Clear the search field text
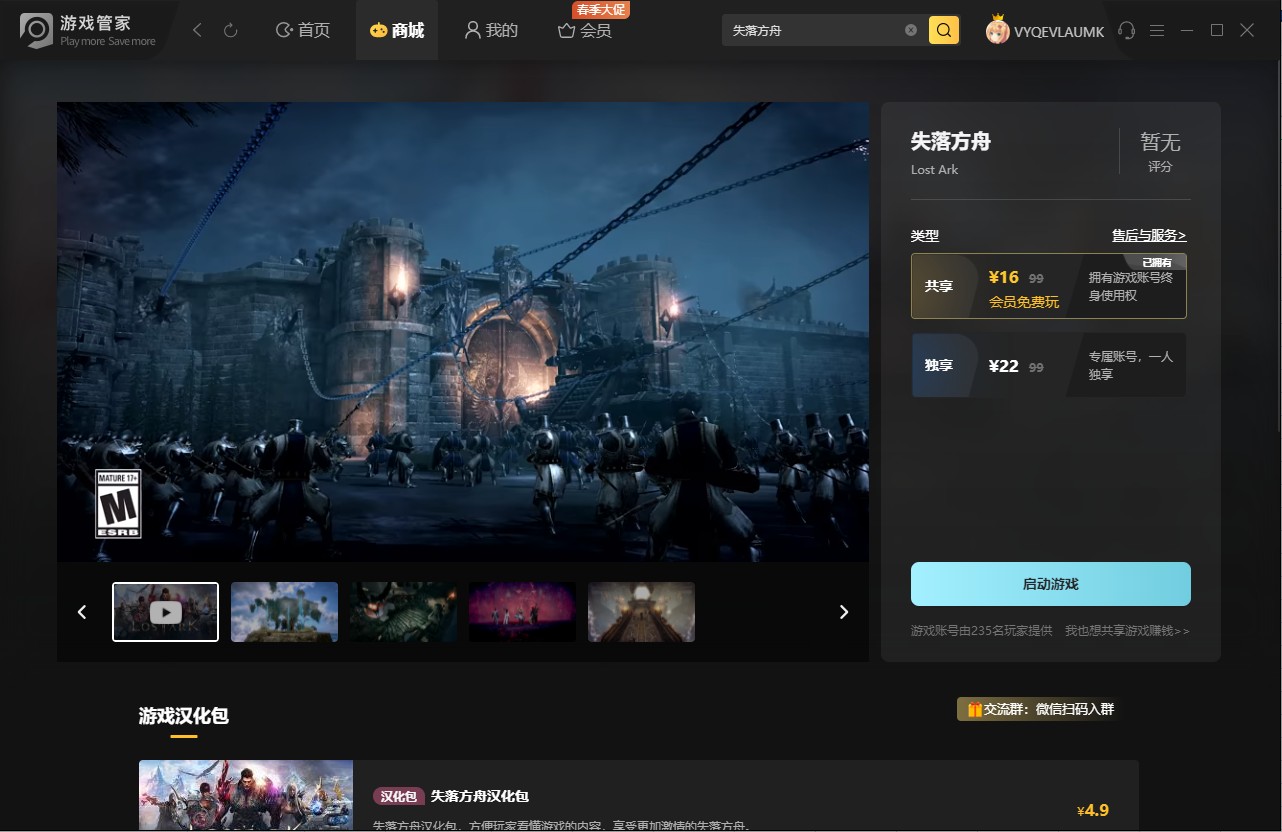The image size is (1282, 832). point(911,30)
